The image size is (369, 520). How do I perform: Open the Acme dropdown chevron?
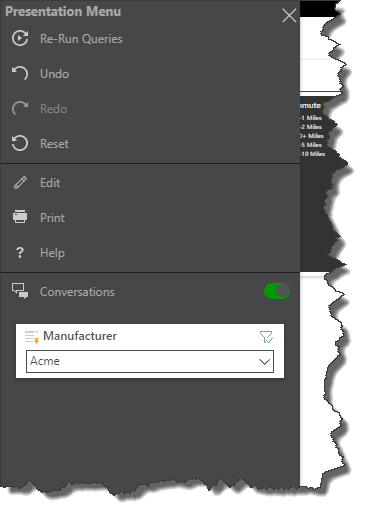tap(265, 361)
